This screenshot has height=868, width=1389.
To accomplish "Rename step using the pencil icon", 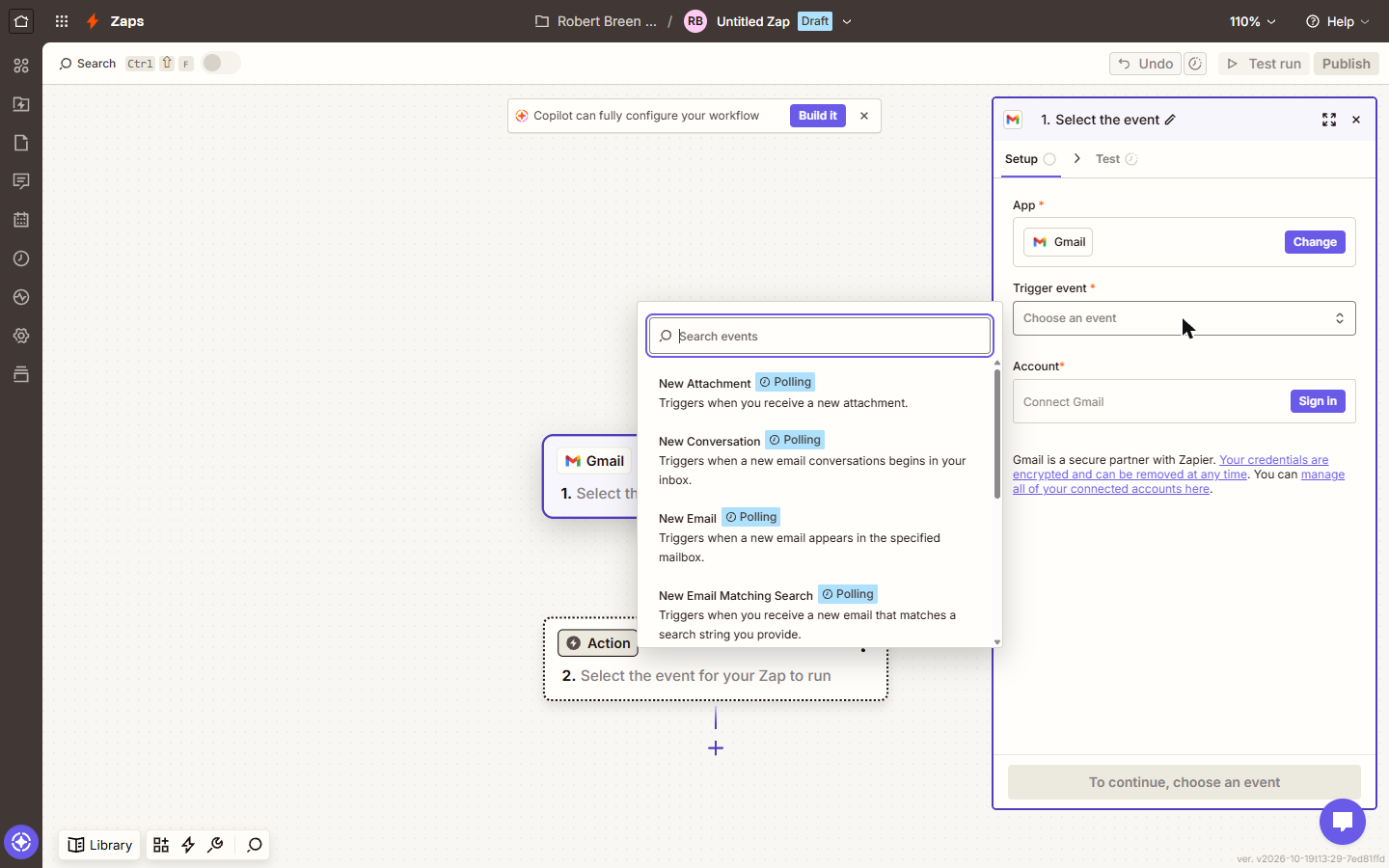I will coord(1170,120).
